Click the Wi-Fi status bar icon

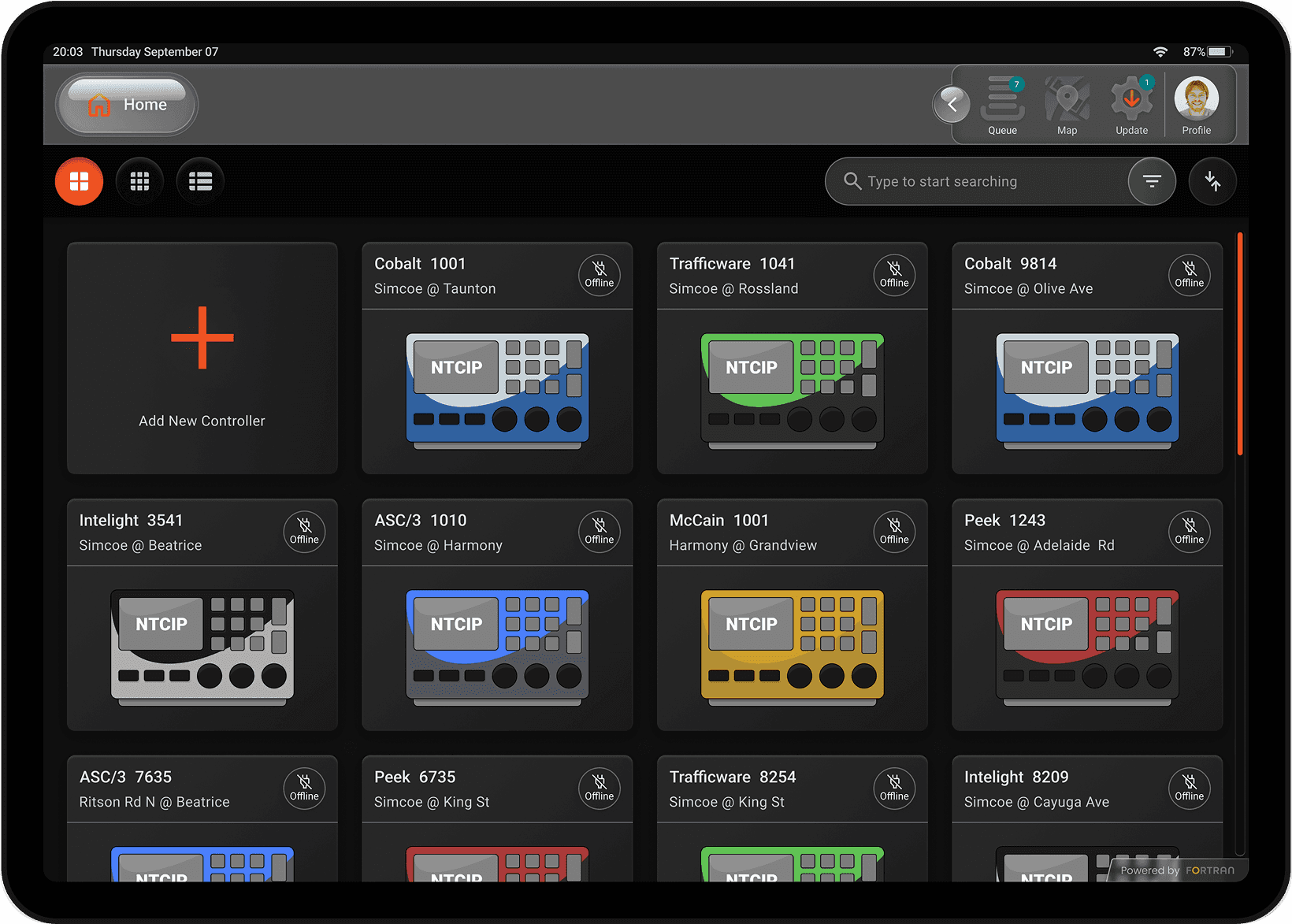(1160, 52)
